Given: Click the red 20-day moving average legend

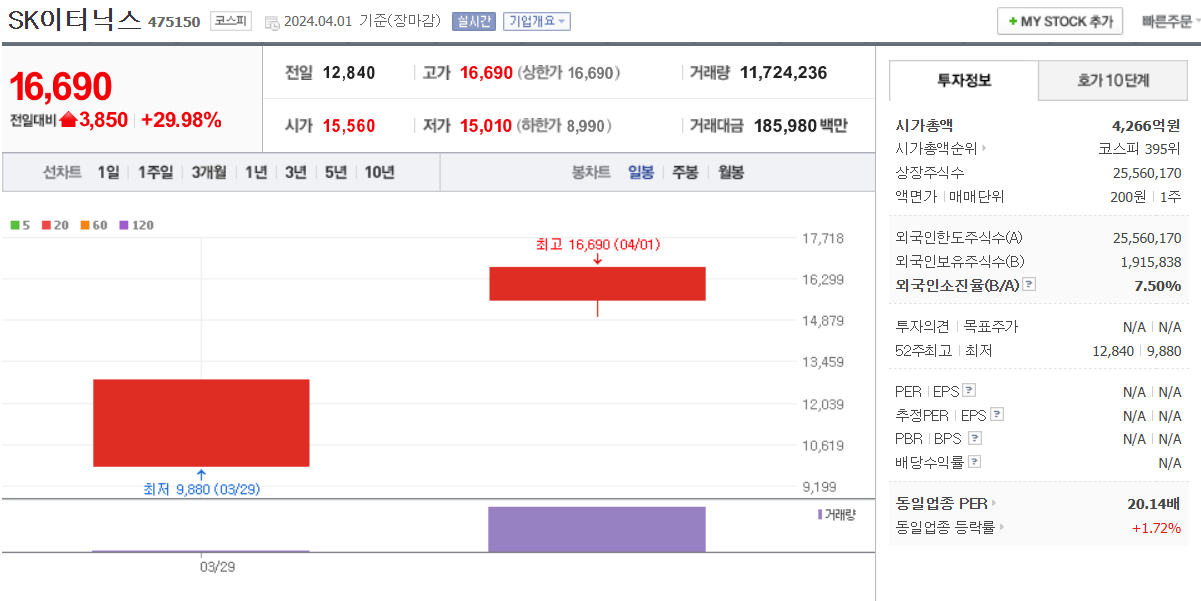Looking at the screenshot, I should (55, 225).
